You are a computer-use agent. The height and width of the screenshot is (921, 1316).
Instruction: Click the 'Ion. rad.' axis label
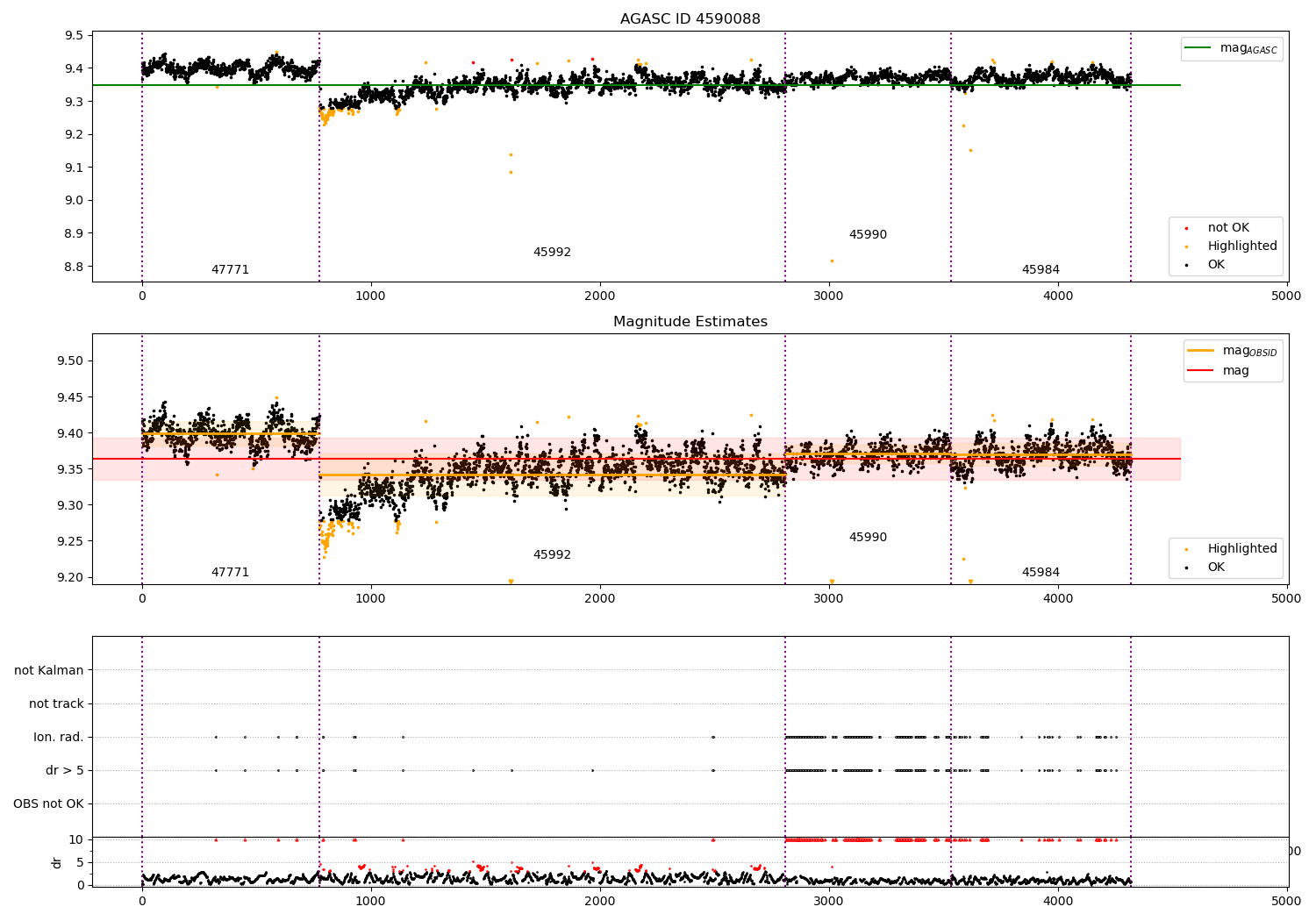(x=59, y=737)
